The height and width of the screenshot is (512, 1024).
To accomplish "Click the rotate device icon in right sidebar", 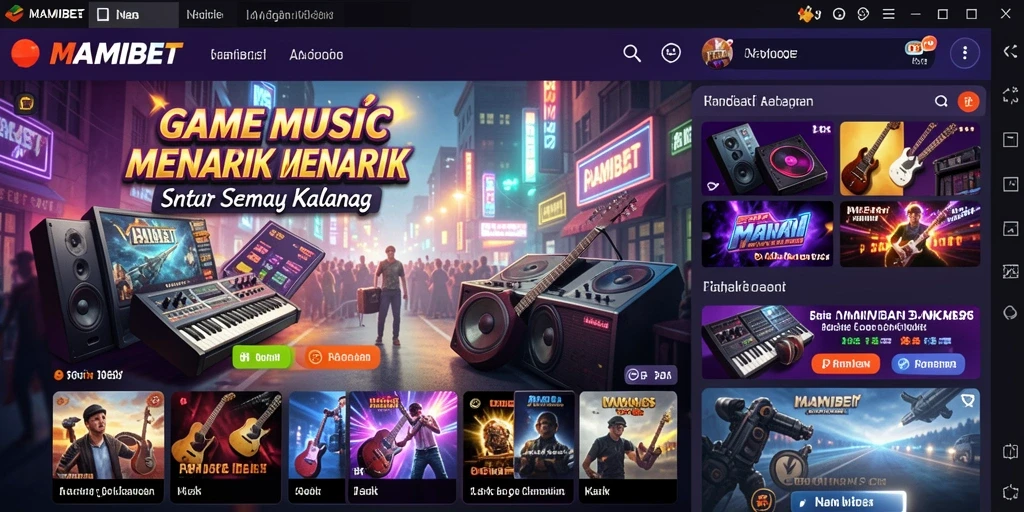I will pos(1010,451).
